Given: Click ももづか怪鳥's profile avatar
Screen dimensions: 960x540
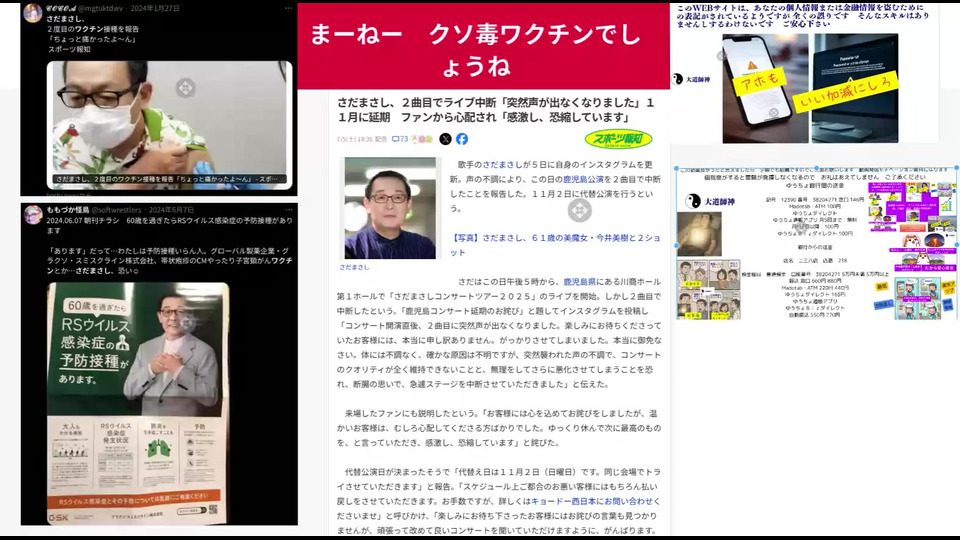Looking at the screenshot, I should pyautogui.click(x=32, y=215).
